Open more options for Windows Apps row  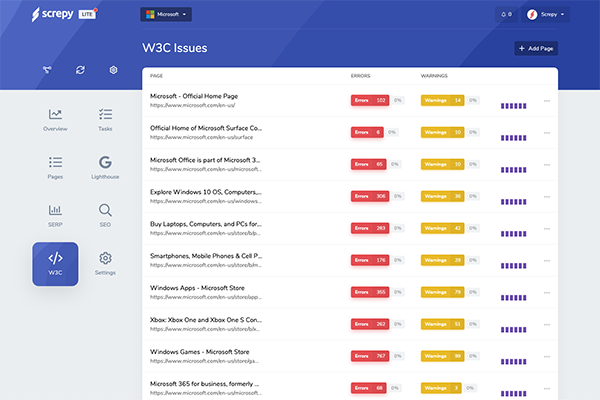tap(547, 292)
